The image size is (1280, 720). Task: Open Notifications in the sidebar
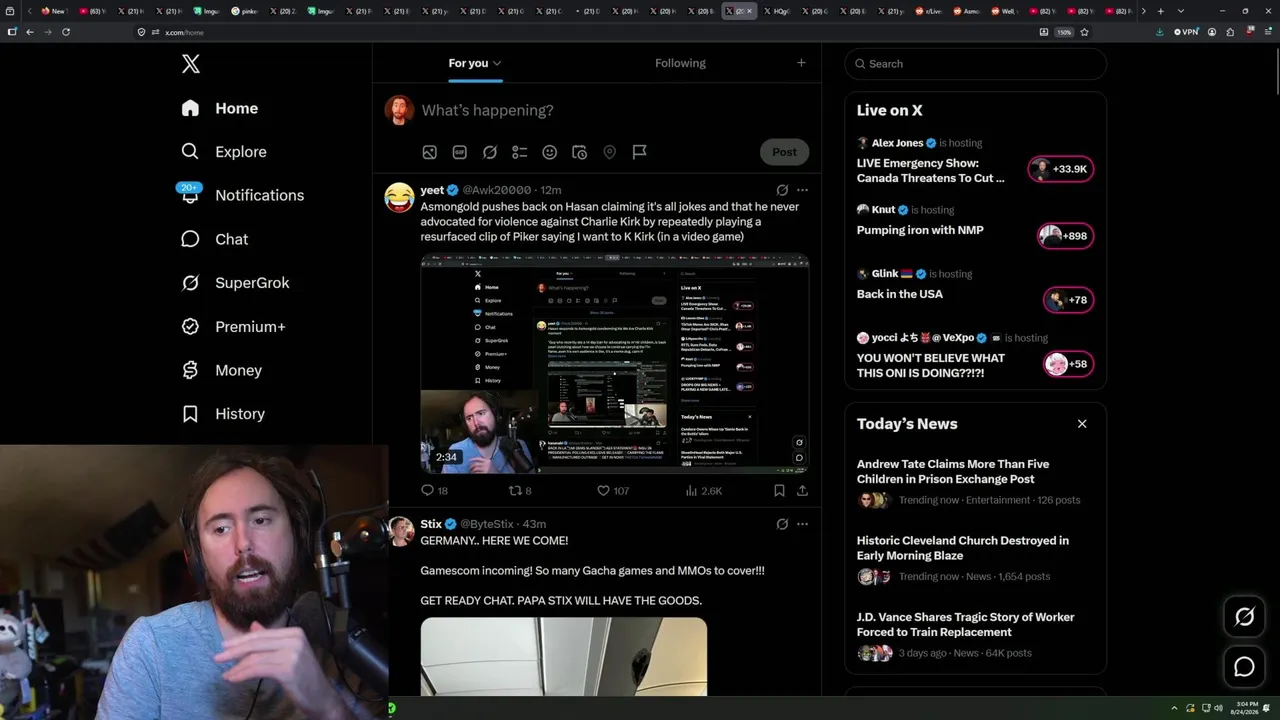click(x=241, y=195)
